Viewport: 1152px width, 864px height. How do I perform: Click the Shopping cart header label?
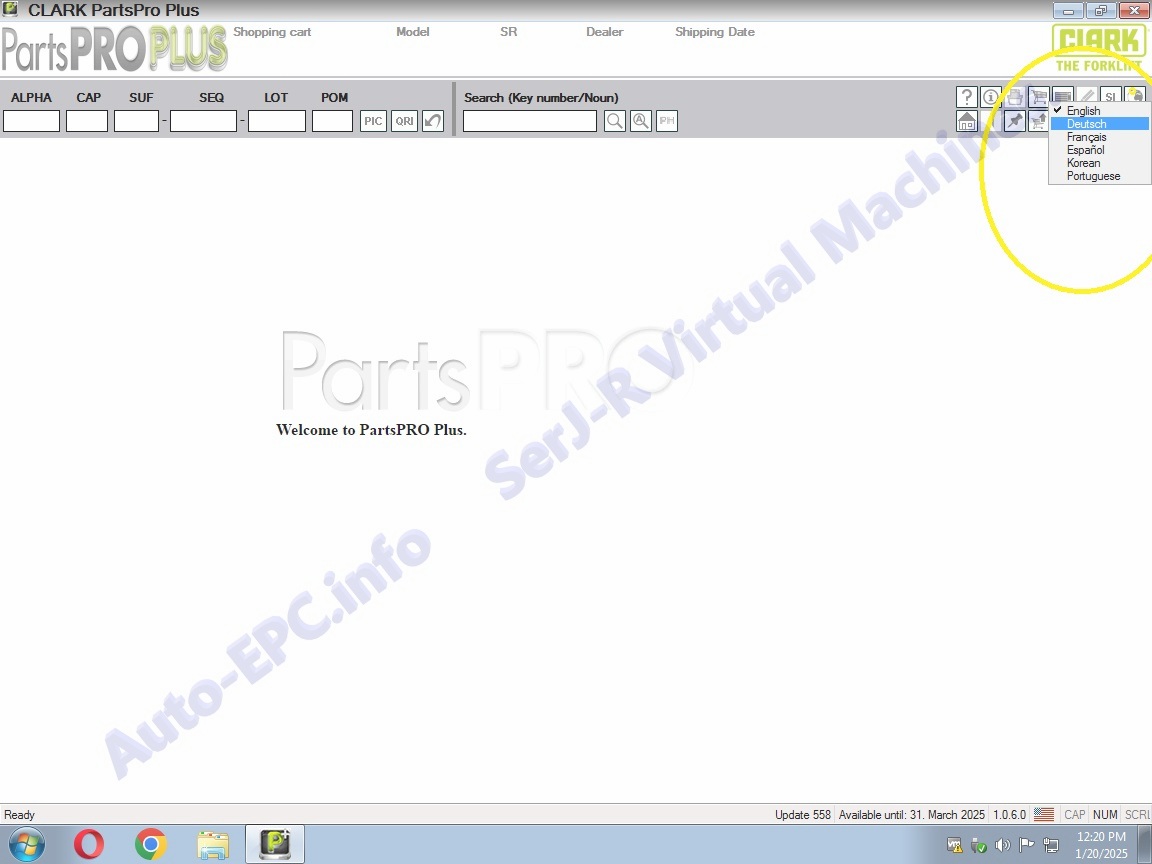[272, 32]
